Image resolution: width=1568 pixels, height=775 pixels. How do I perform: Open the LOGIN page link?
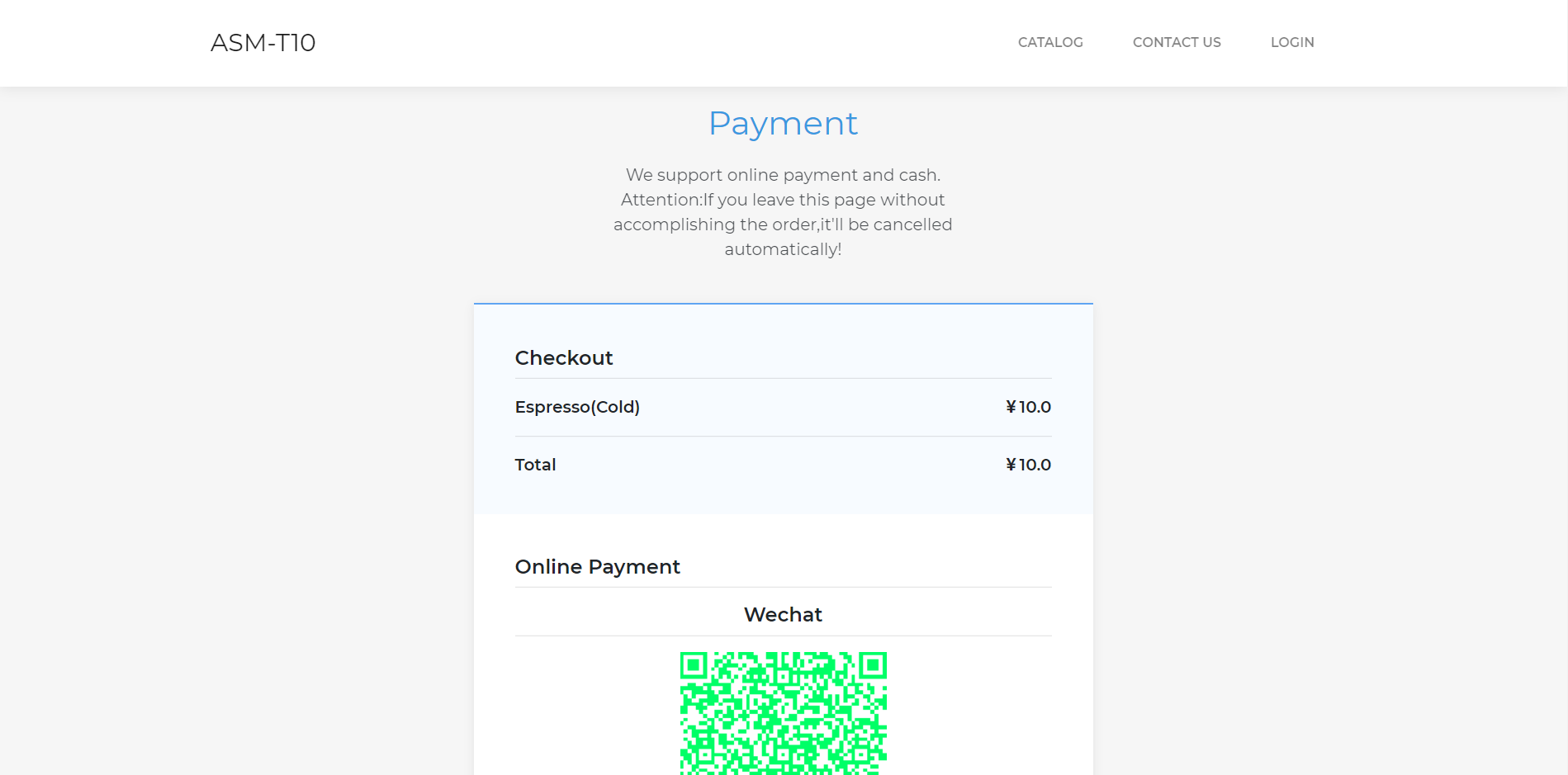(x=1291, y=42)
